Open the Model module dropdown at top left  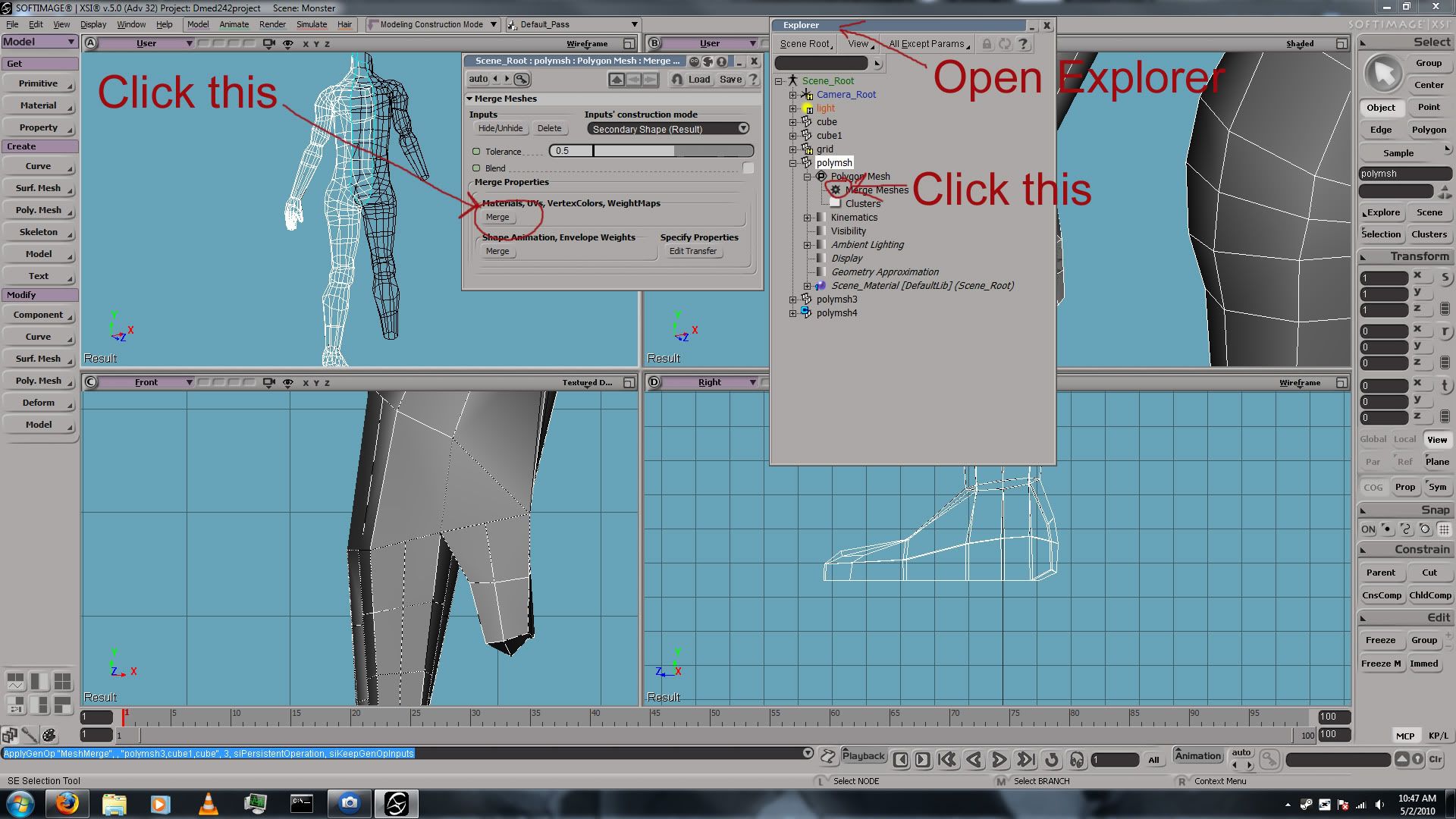(39, 42)
